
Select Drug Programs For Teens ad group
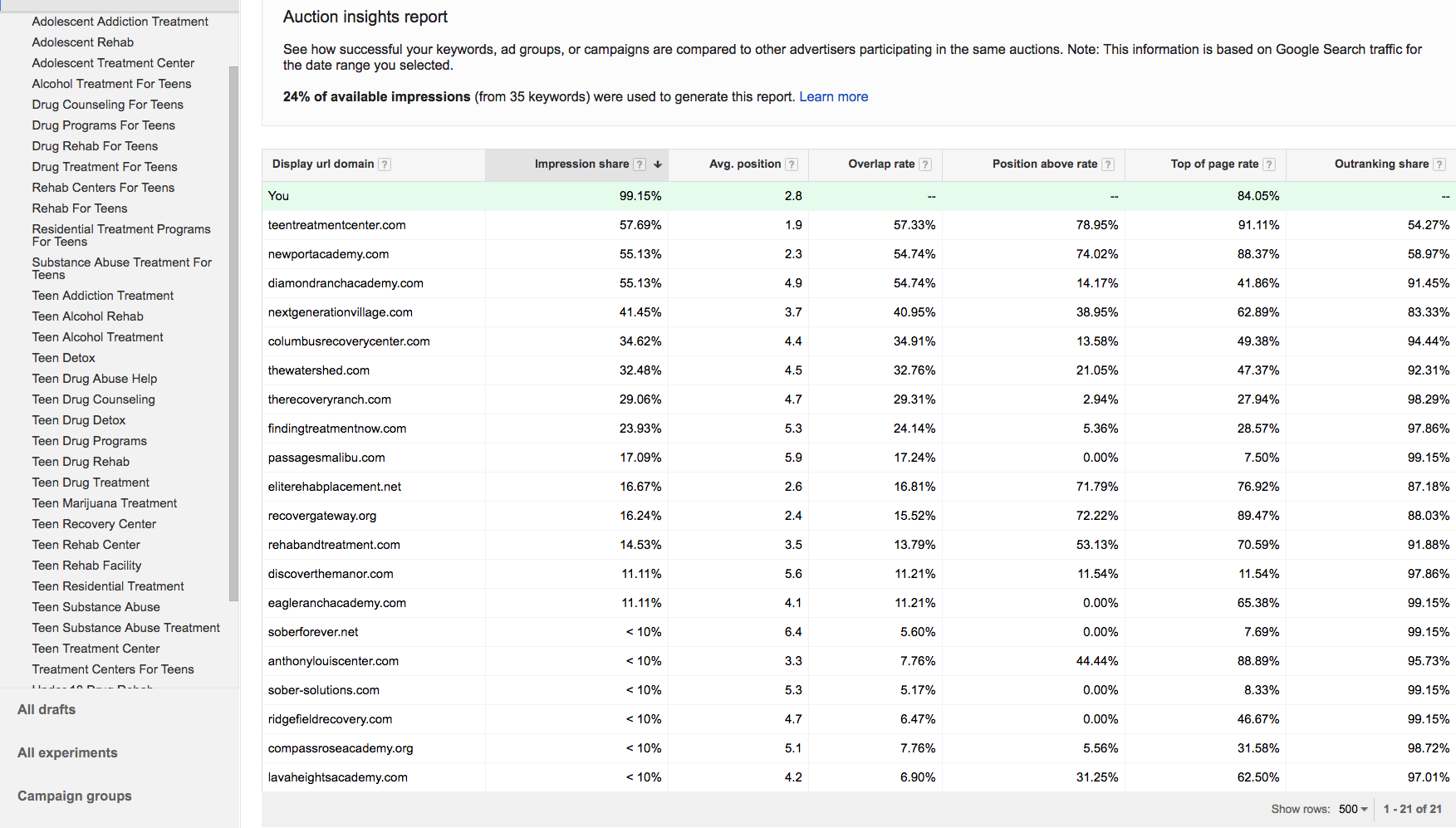104,125
